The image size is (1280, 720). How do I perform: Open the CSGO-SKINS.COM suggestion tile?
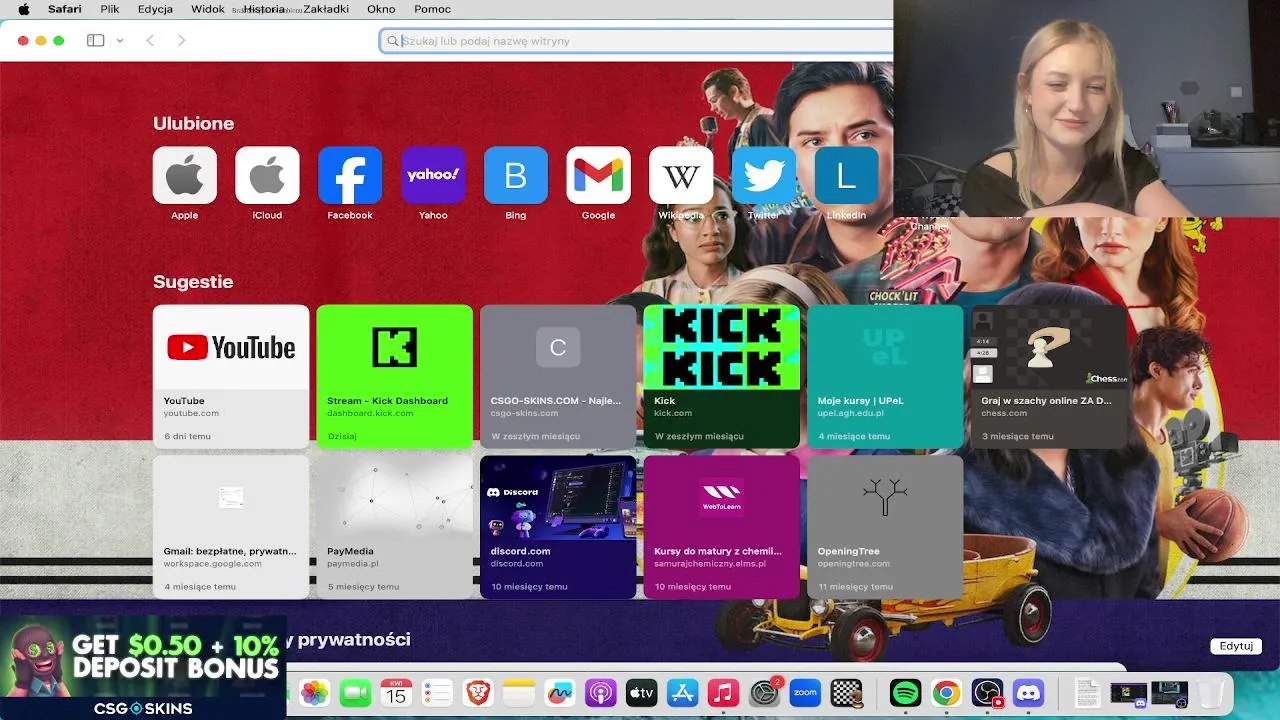click(558, 377)
